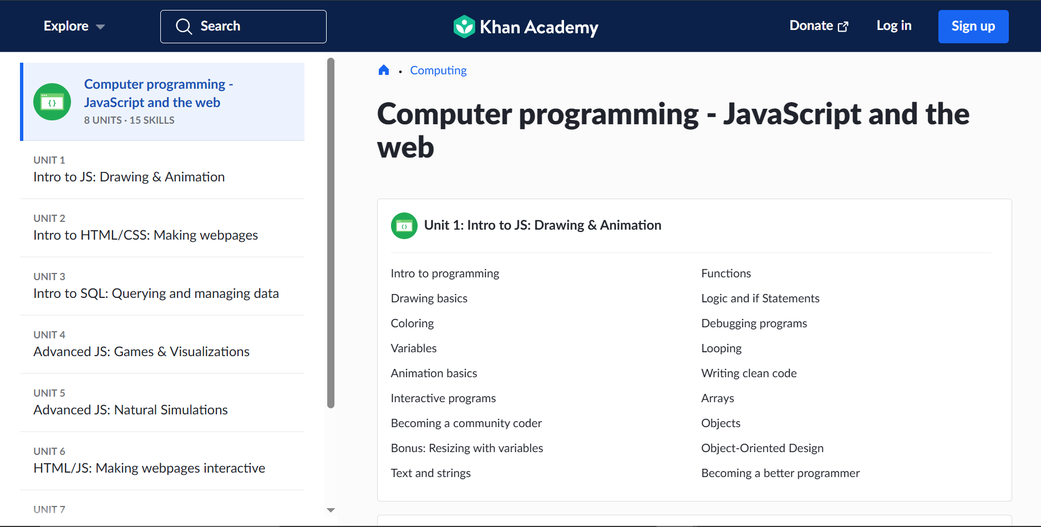Open Unit 4 Advanced JS: Games & Visualizations

coord(162,344)
